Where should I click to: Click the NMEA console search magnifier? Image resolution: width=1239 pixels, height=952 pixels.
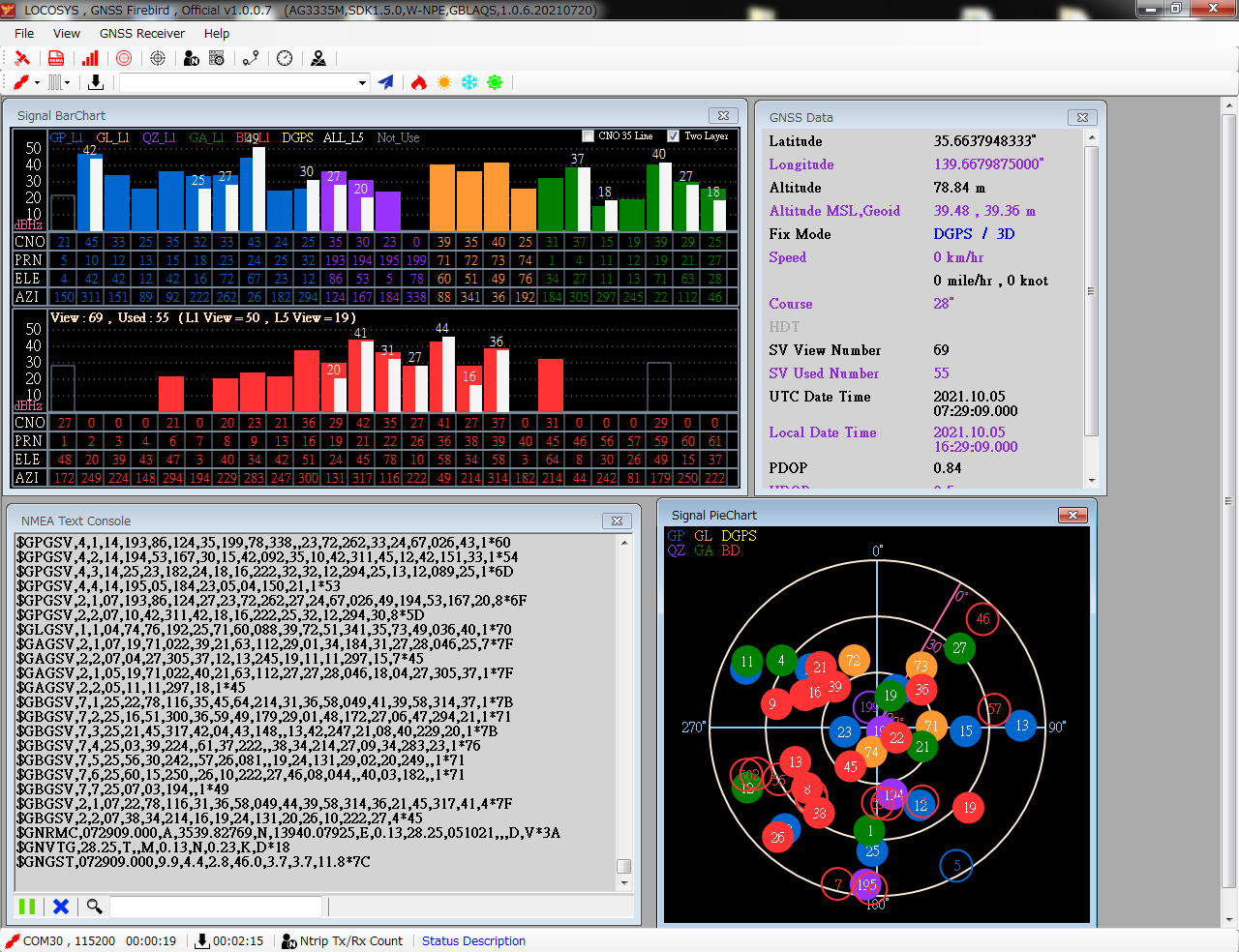point(94,907)
